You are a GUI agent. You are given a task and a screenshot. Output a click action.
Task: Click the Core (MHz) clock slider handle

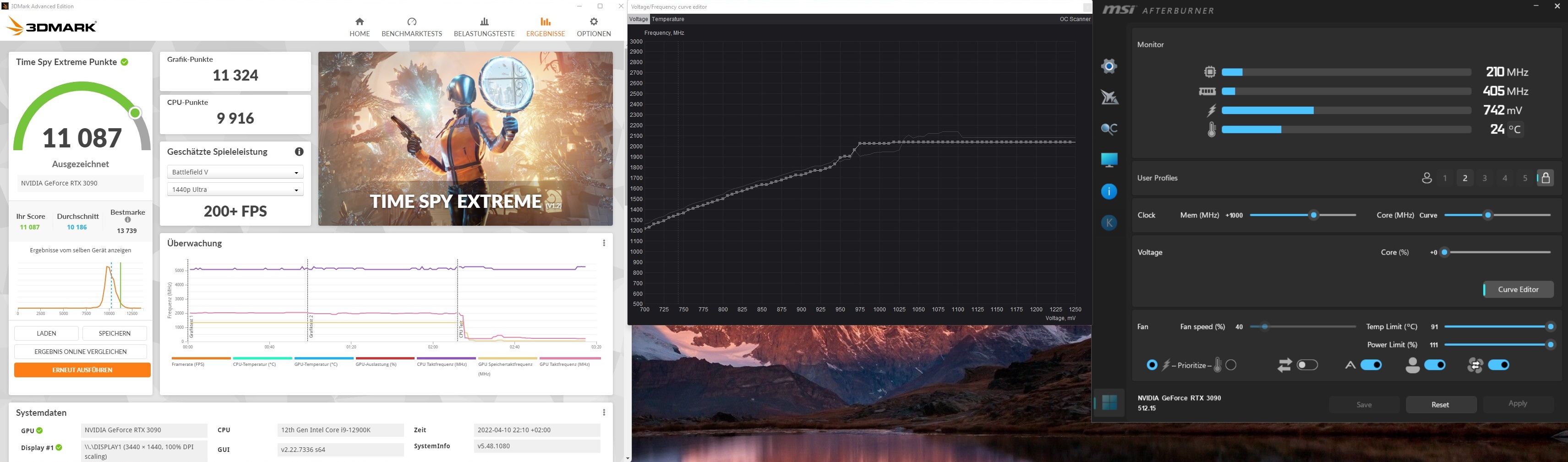tap(1488, 215)
